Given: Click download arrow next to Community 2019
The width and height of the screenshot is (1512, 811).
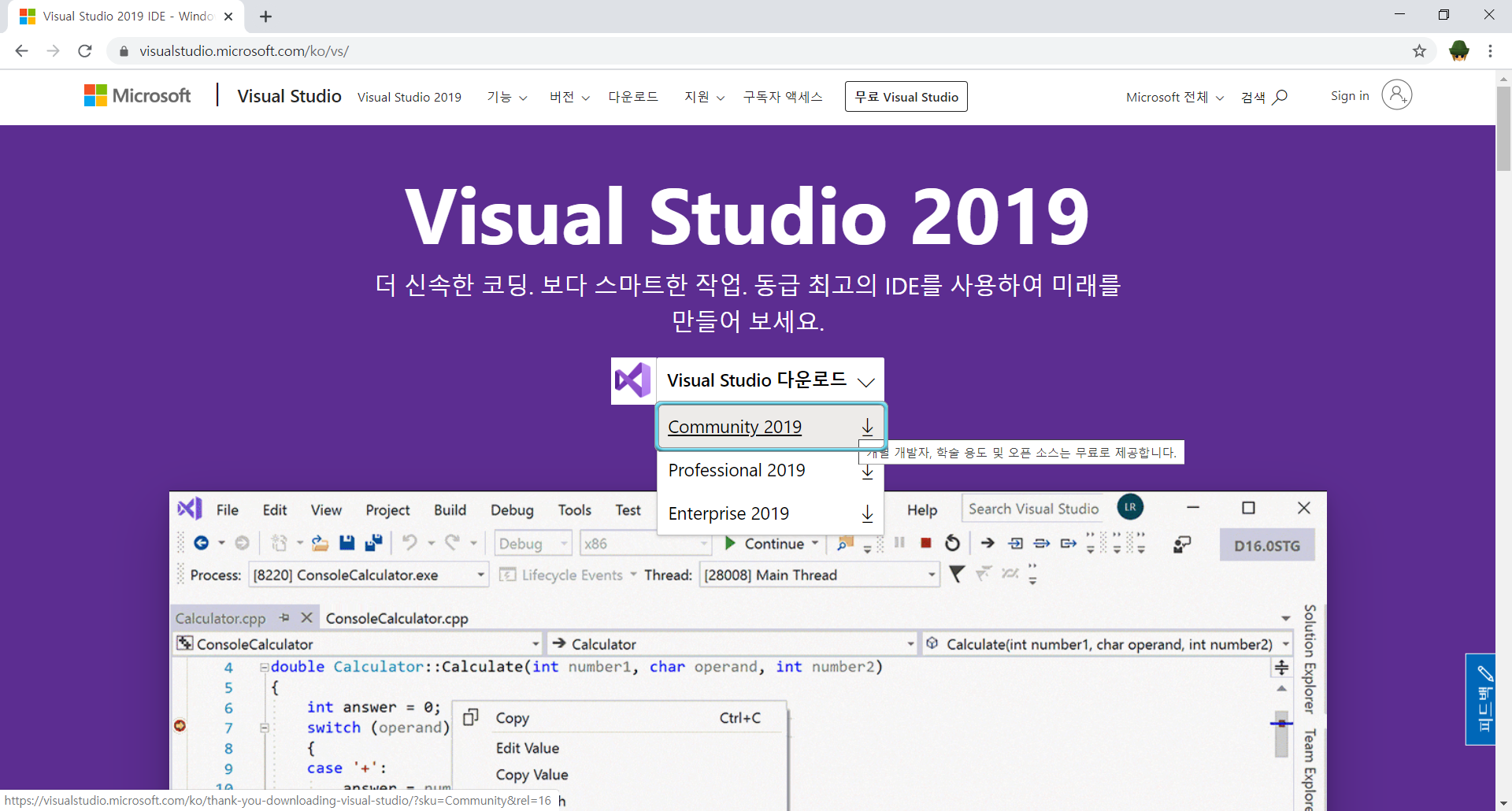Looking at the screenshot, I should pyautogui.click(x=867, y=427).
